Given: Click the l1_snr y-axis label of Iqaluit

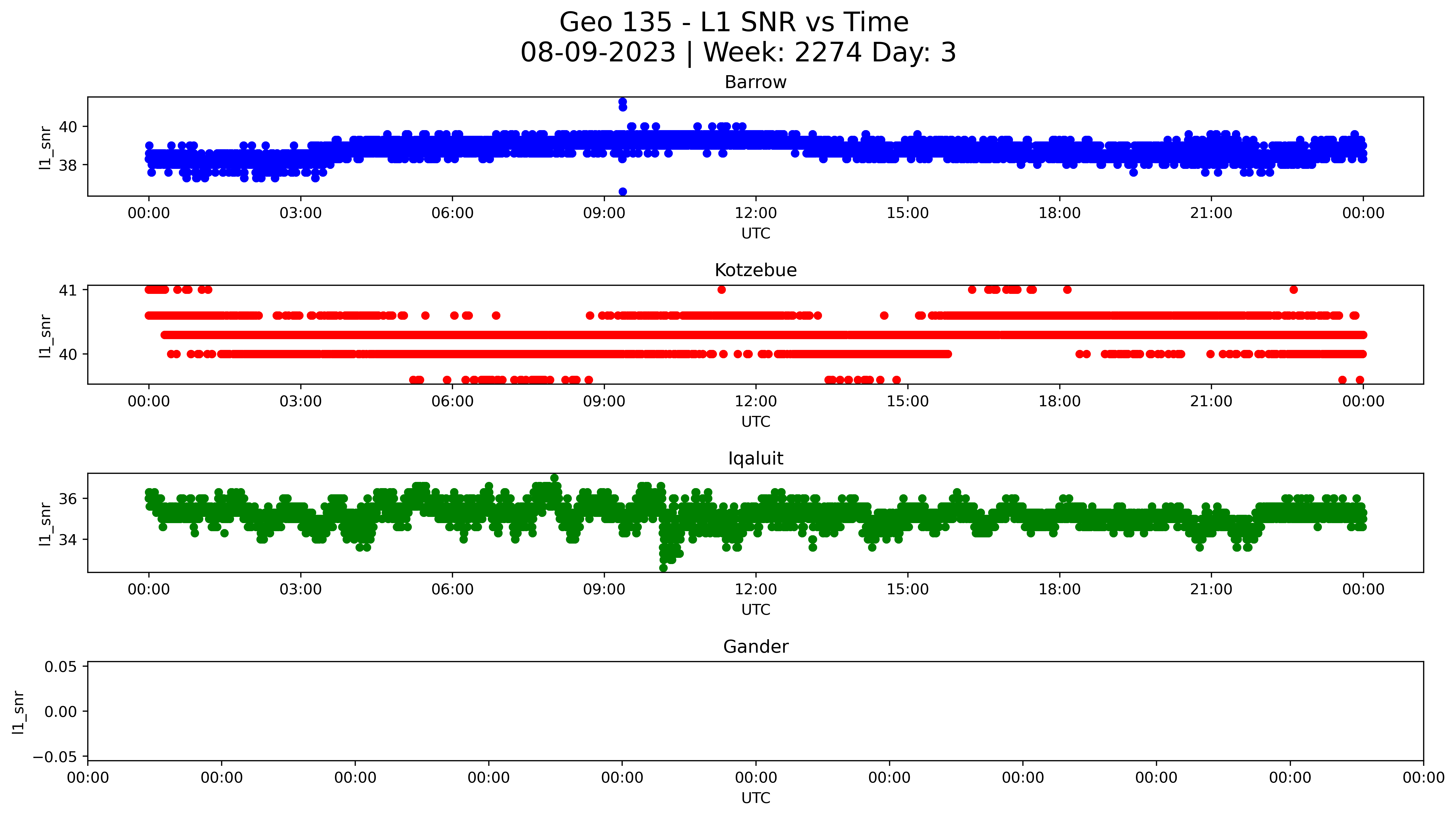Looking at the screenshot, I should coord(45,524).
